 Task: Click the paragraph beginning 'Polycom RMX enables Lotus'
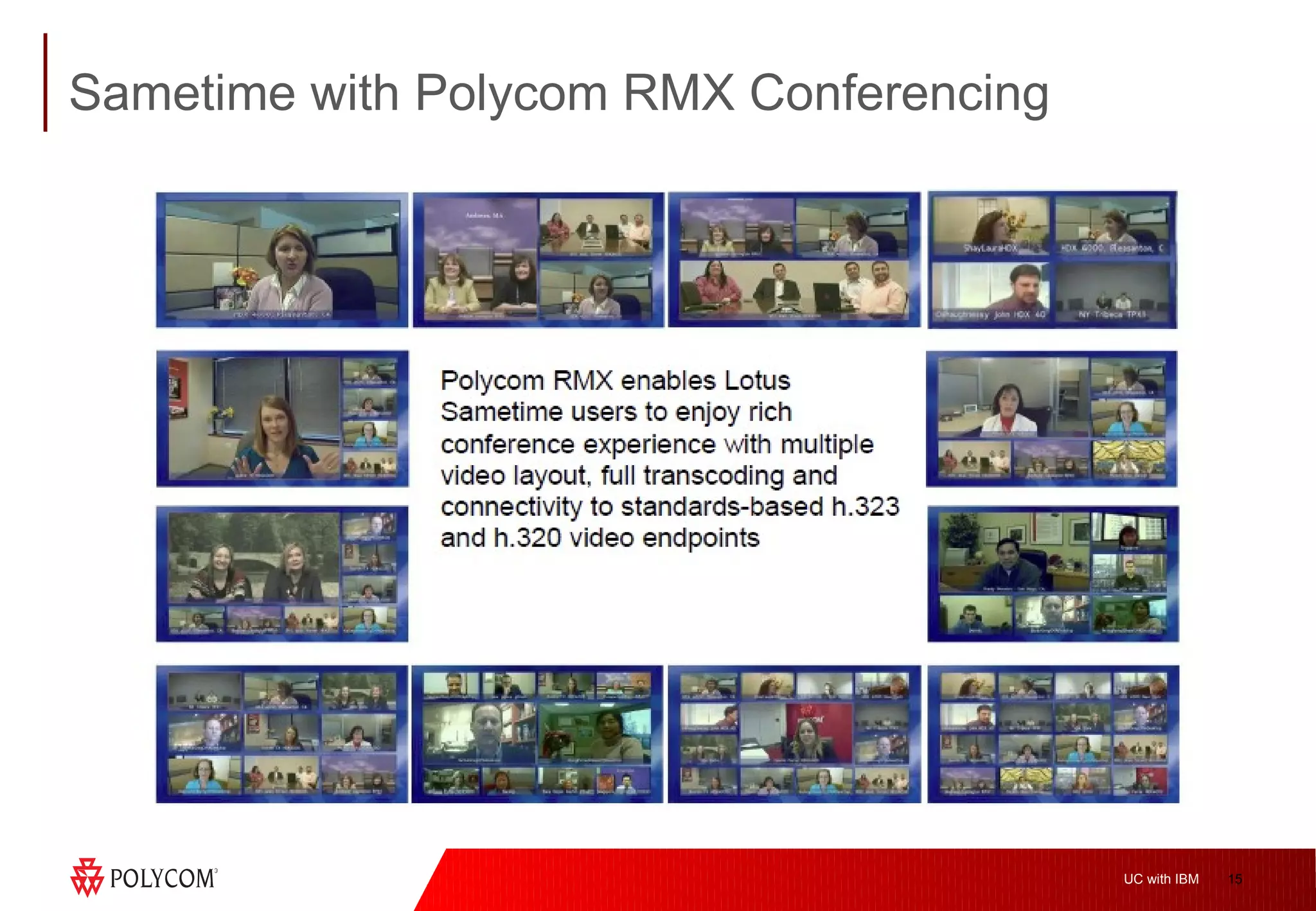click(x=669, y=459)
